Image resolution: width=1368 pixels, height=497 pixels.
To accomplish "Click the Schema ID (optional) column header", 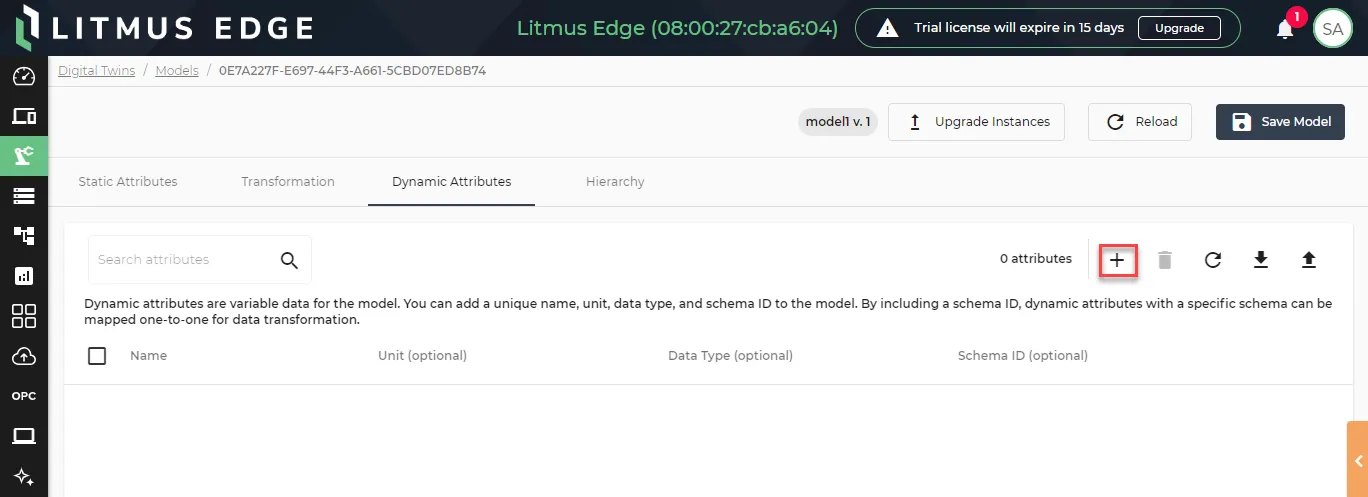I will (1023, 356).
